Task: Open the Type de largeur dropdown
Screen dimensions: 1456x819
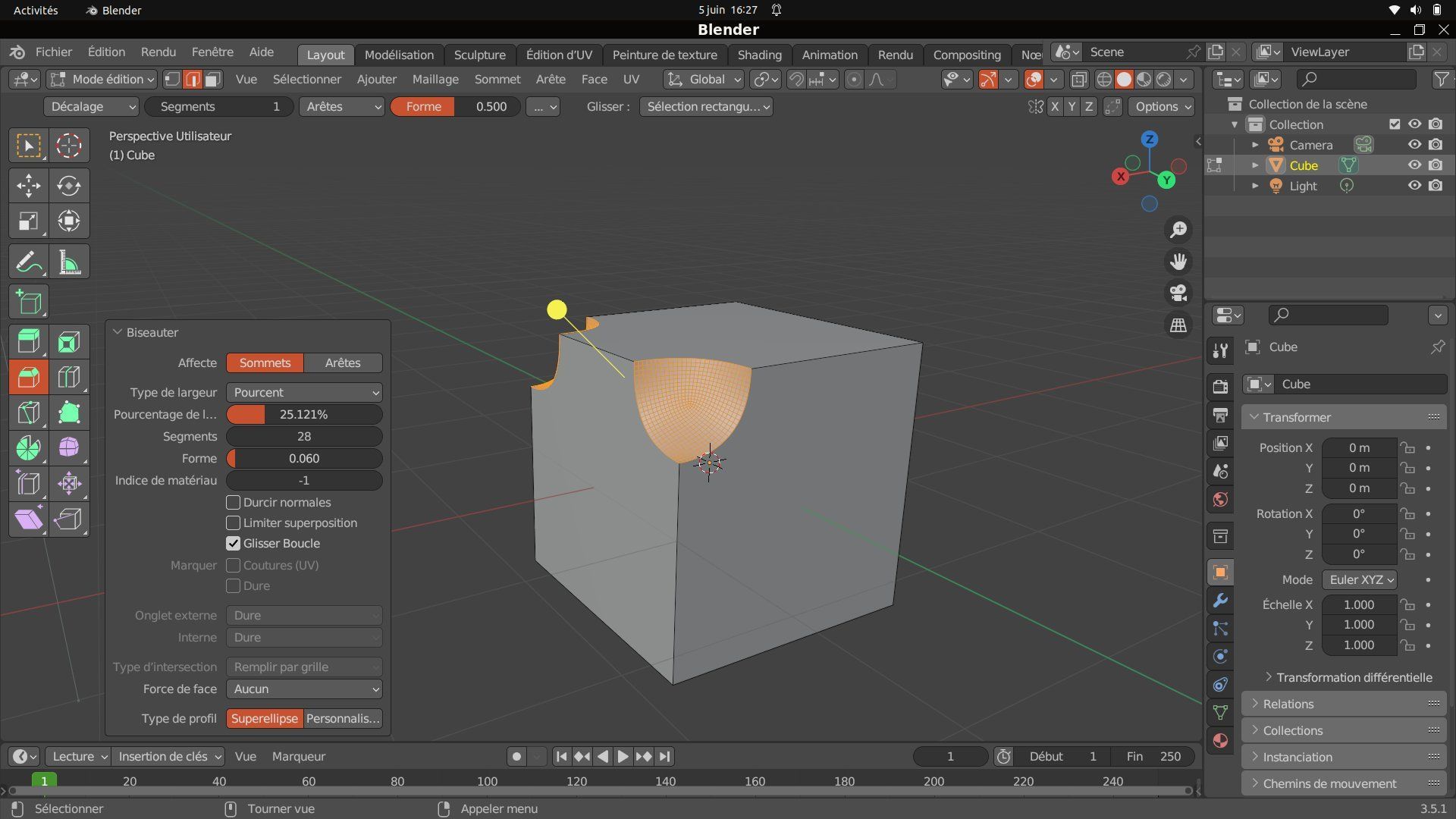Action: pos(304,393)
